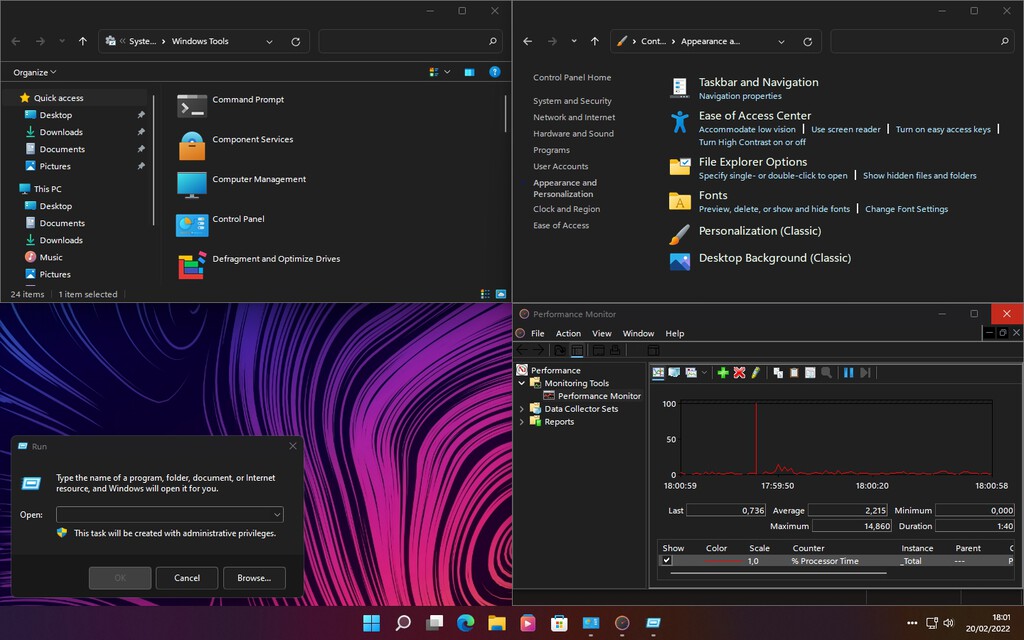Launch Microsoft Edge from the taskbar
The width and height of the screenshot is (1024, 640).
click(x=466, y=622)
